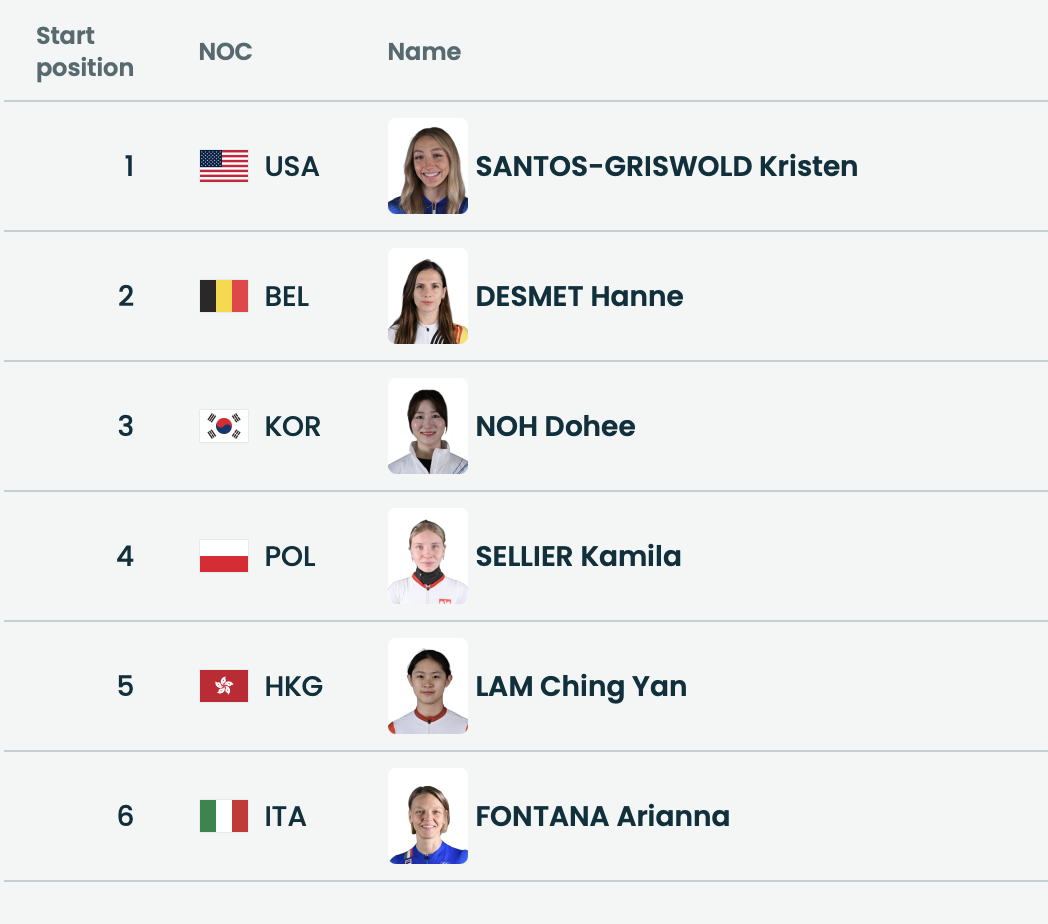Click the South Korea flag icon
Viewport: 1048px width, 924px height.
point(224,426)
